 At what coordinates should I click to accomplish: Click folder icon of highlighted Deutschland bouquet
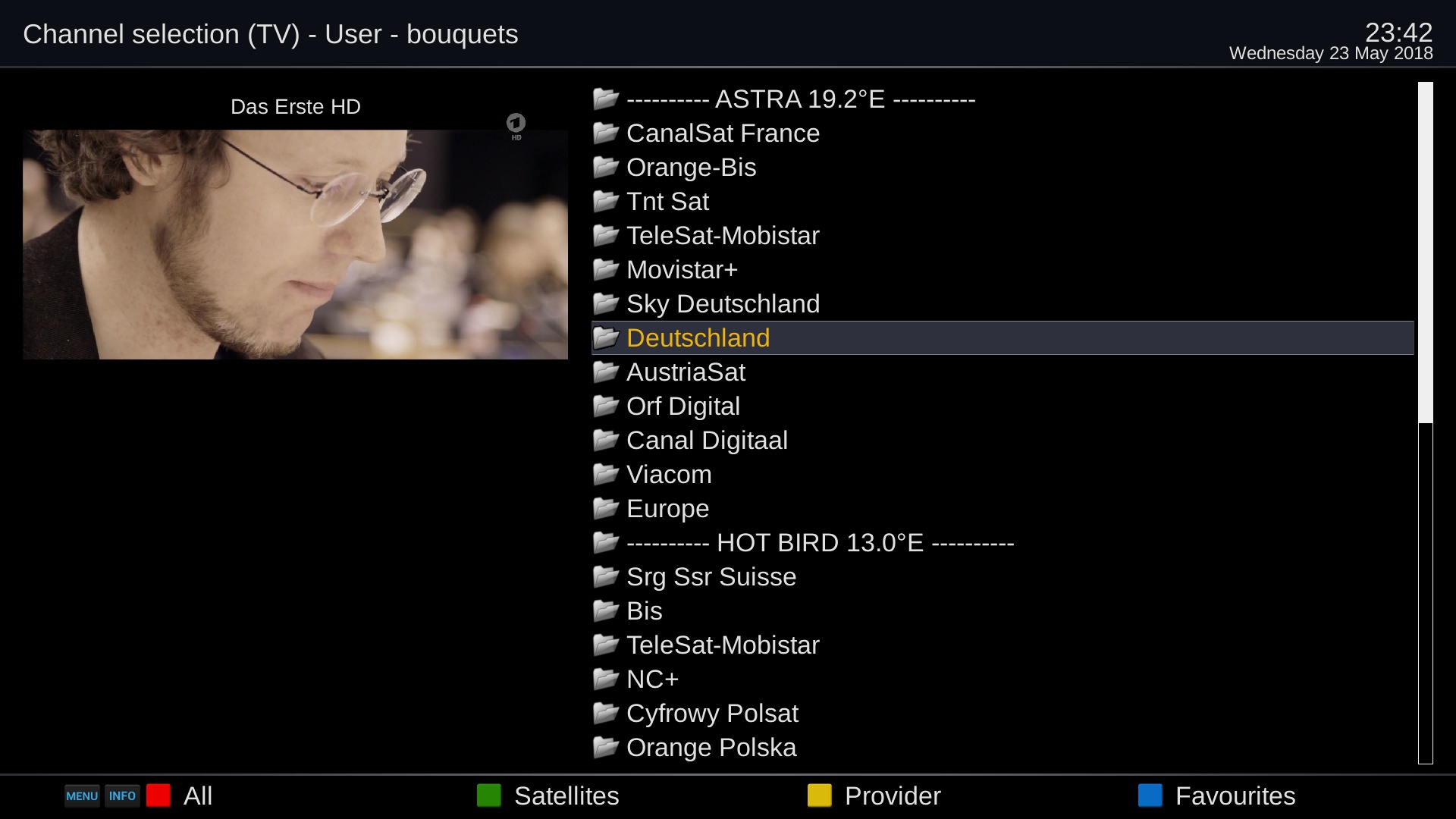pos(606,337)
